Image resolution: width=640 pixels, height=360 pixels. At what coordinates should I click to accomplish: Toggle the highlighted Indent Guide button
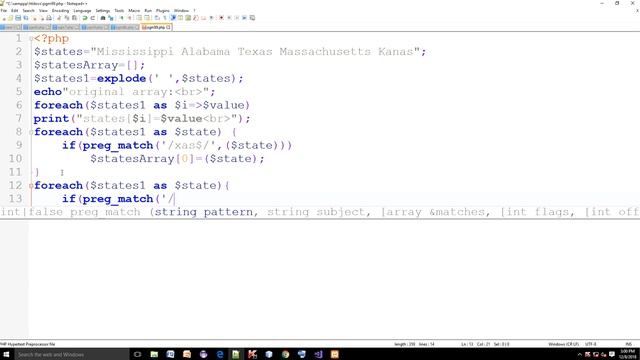pos(173,18)
